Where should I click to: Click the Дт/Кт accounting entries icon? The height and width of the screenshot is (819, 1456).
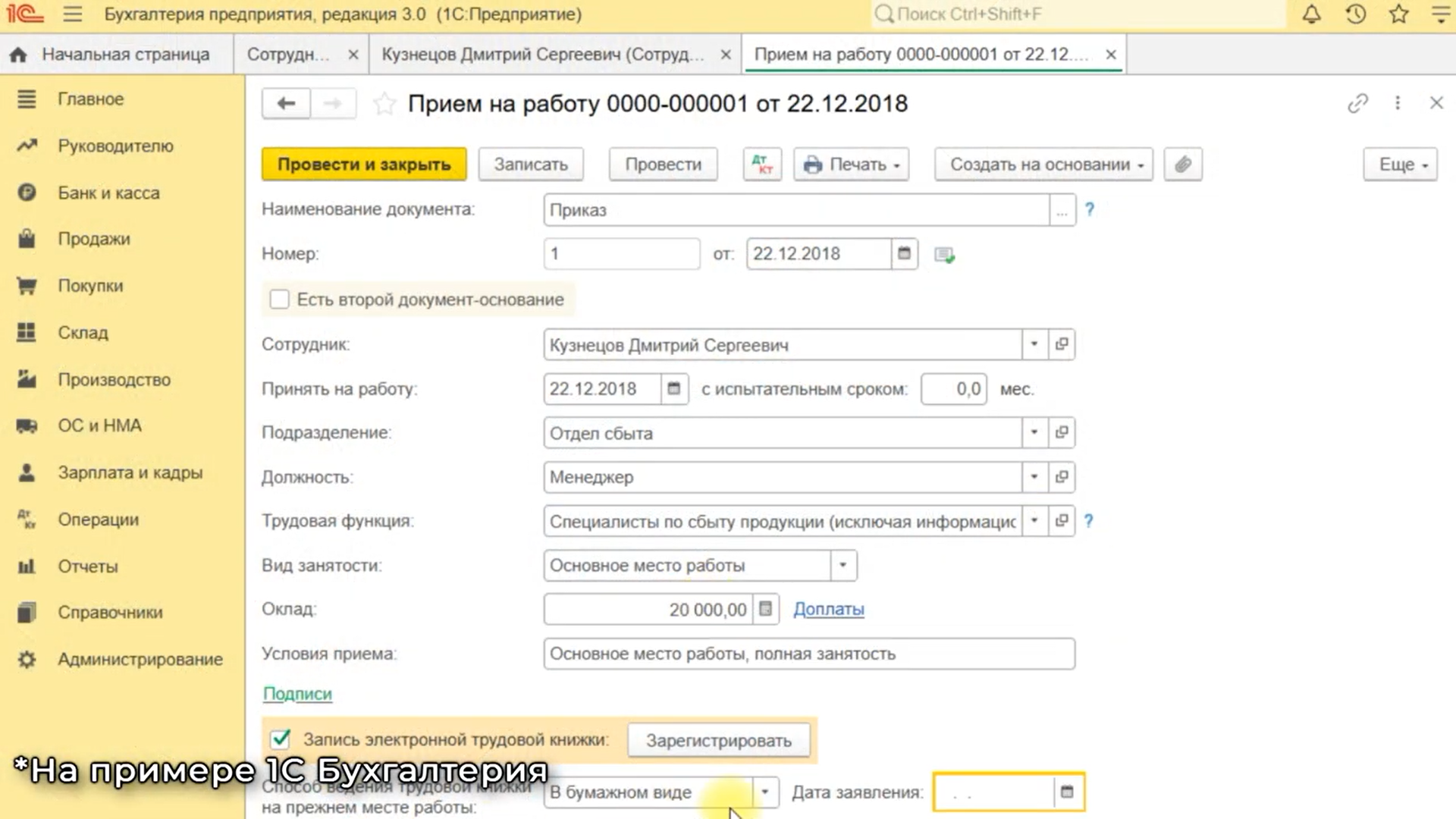762,165
